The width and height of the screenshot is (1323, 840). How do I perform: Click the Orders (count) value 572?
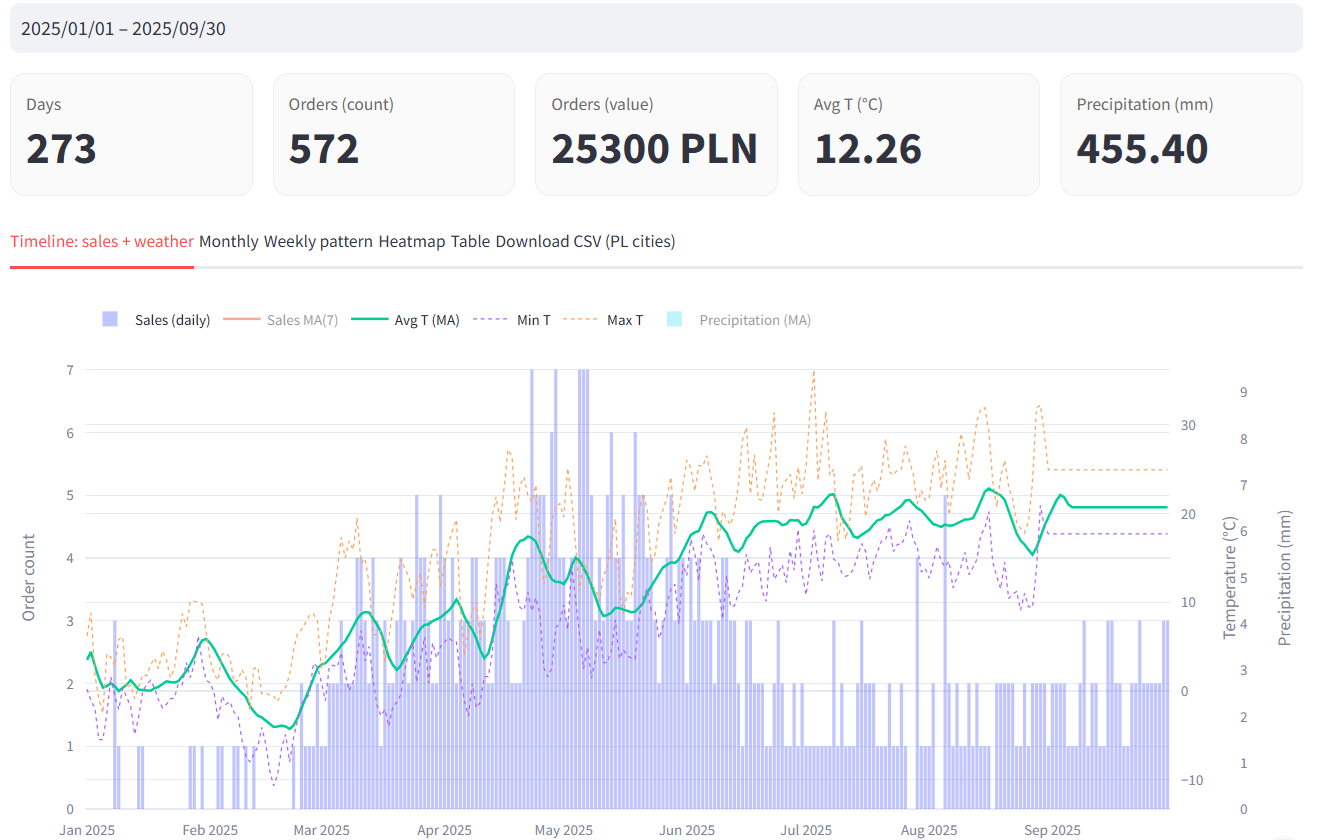click(x=324, y=149)
